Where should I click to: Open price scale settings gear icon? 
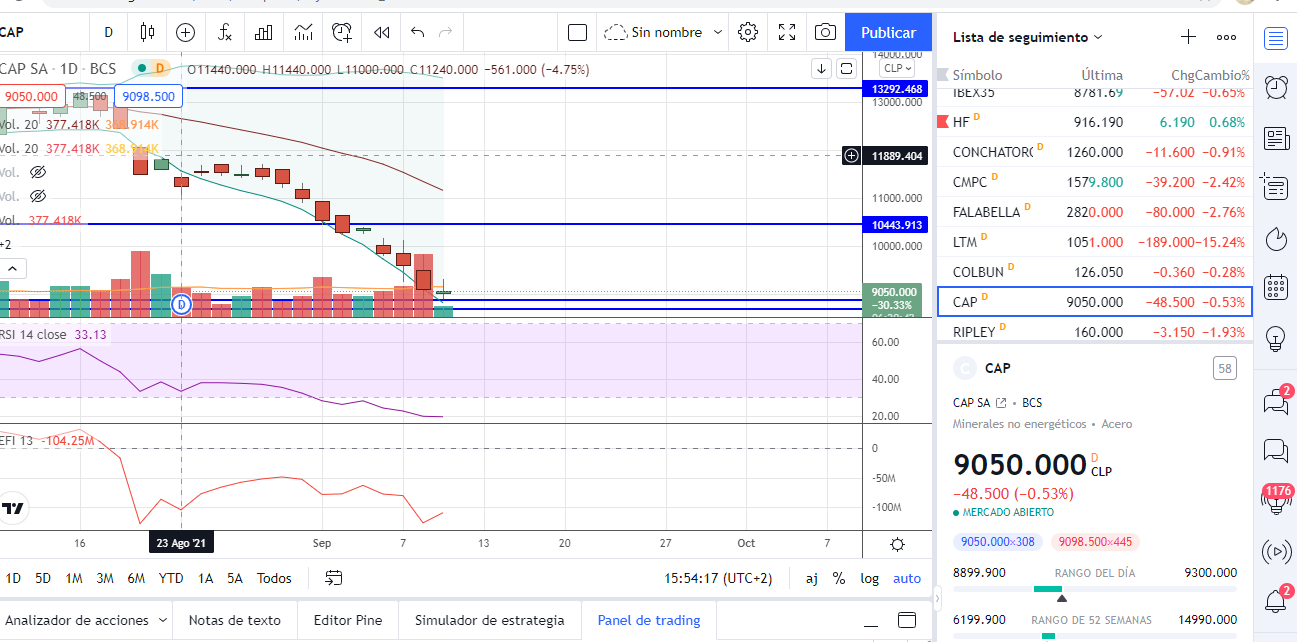pos(897,544)
